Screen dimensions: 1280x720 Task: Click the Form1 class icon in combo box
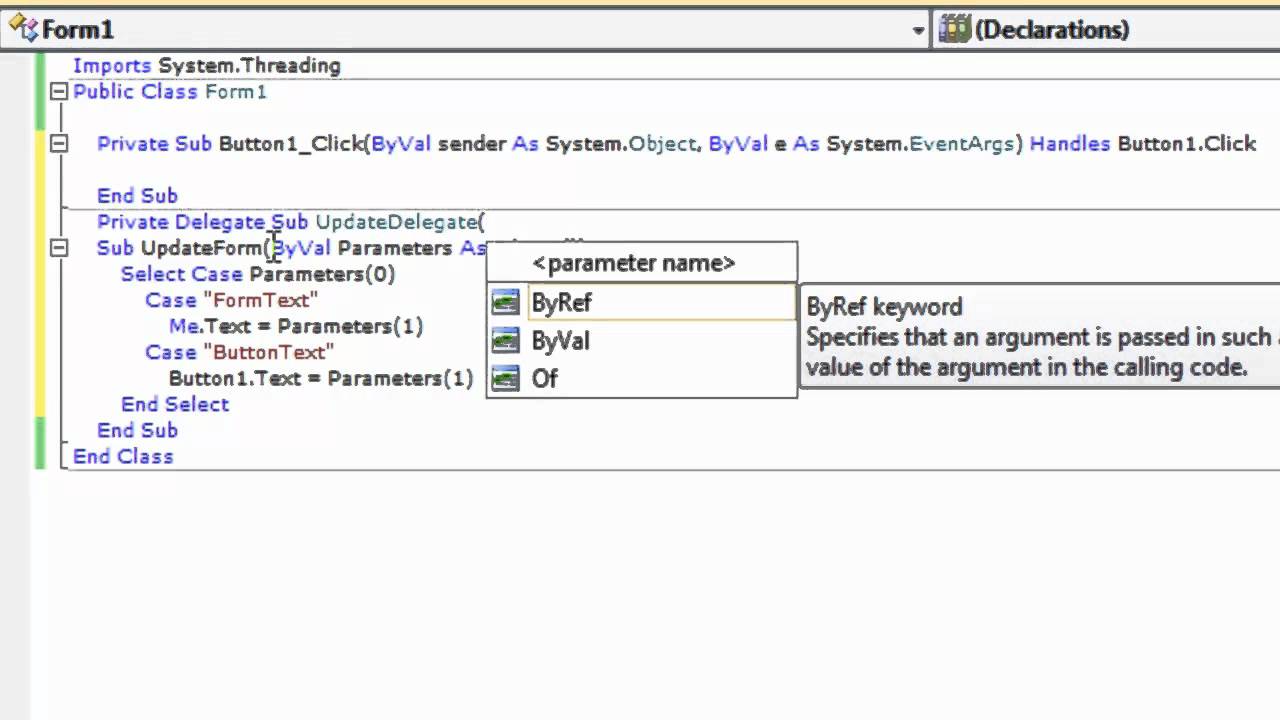(x=22, y=29)
